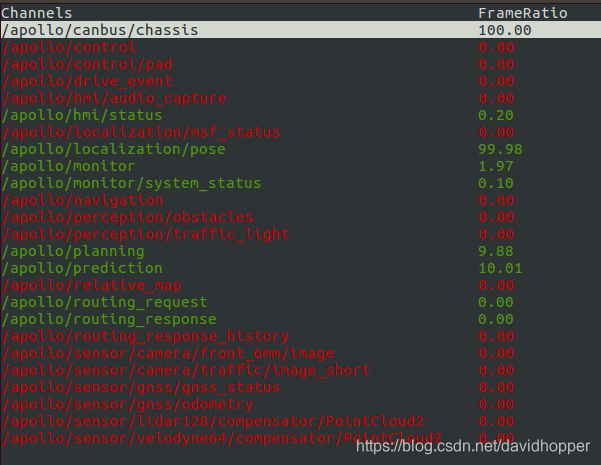Select the /apollo/relative_map channel
This screenshot has height=465, width=601.
point(91,285)
